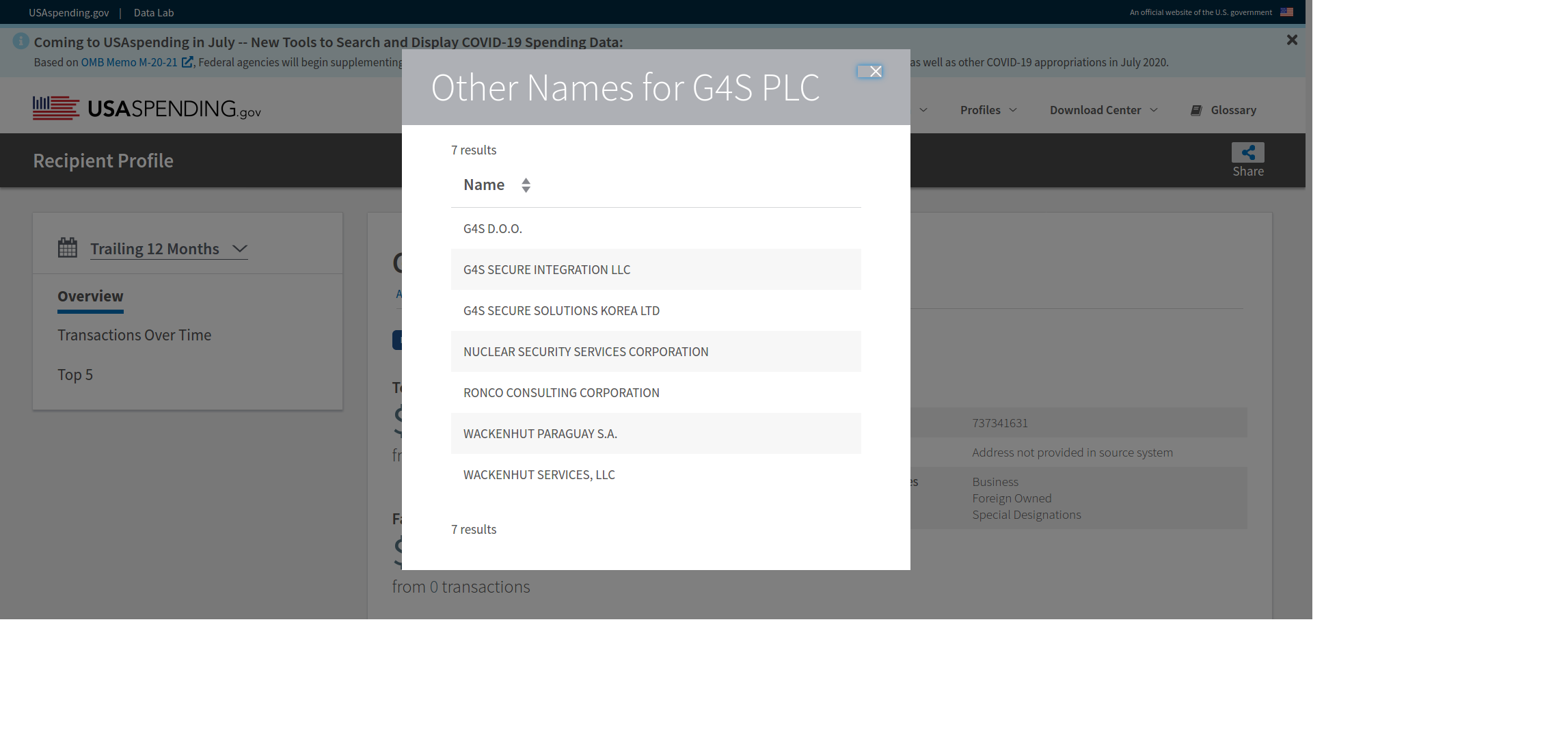Image resolution: width=1568 pixels, height=743 pixels.
Task: Go to Transactions Over Time section
Action: point(134,335)
